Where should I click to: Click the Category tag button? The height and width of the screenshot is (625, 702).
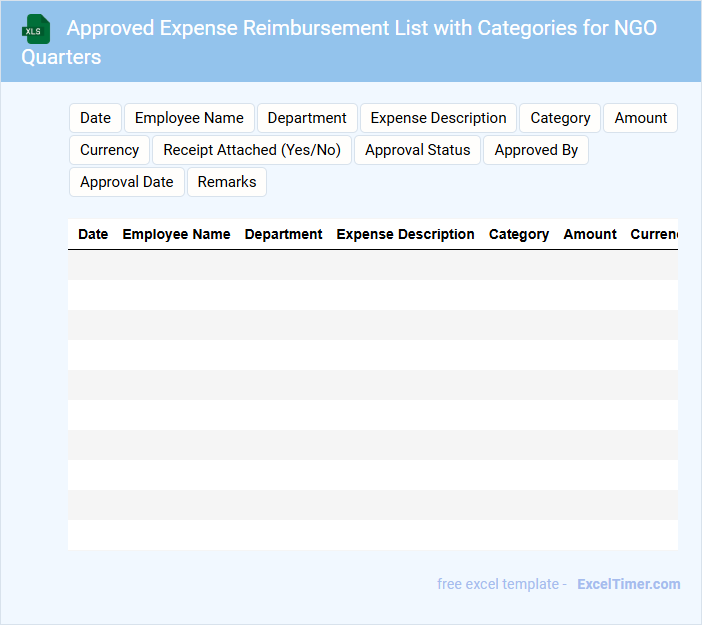coord(560,118)
